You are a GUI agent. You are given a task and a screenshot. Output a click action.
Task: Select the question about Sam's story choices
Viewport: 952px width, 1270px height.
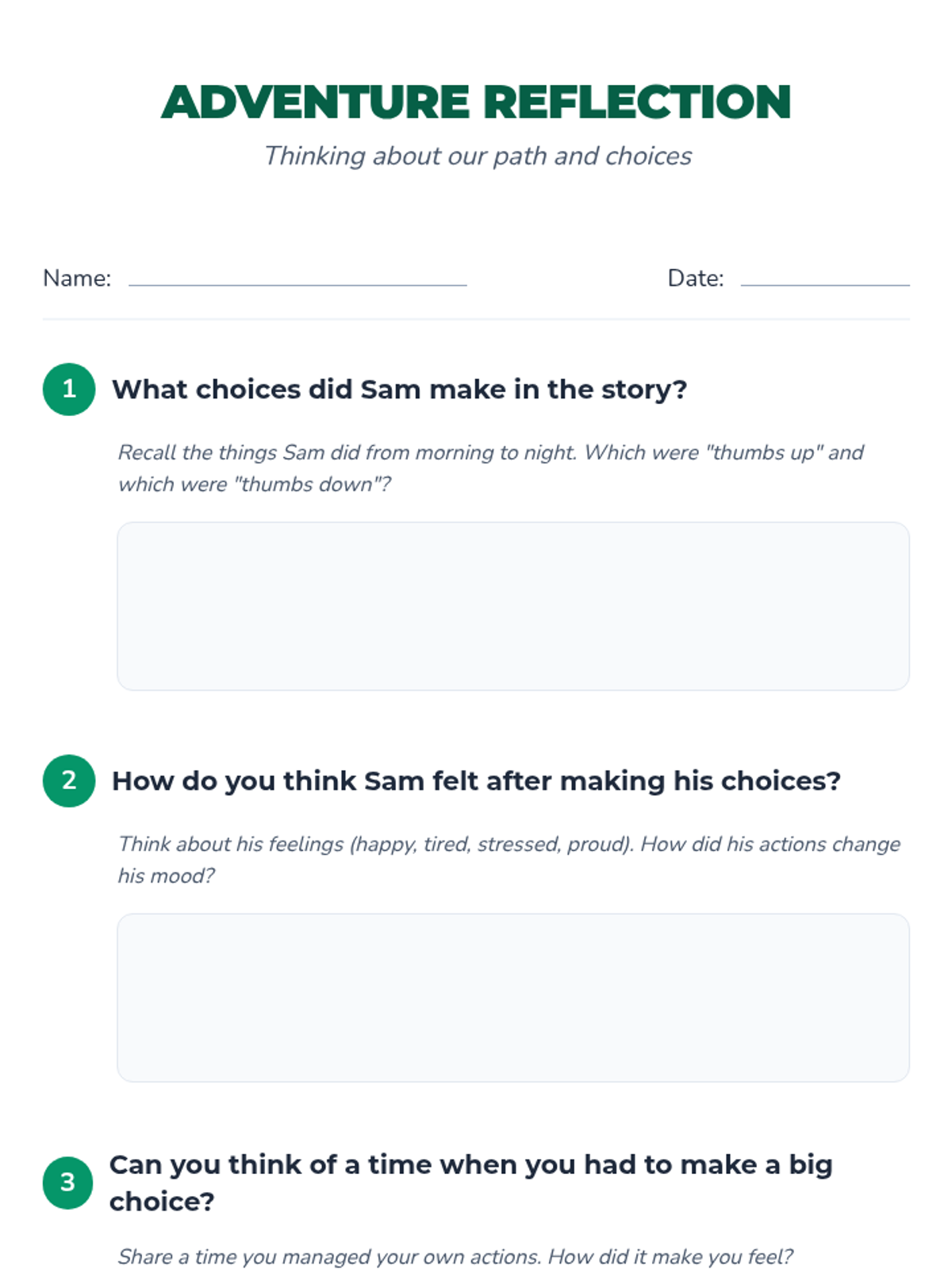pyautogui.click(x=399, y=389)
